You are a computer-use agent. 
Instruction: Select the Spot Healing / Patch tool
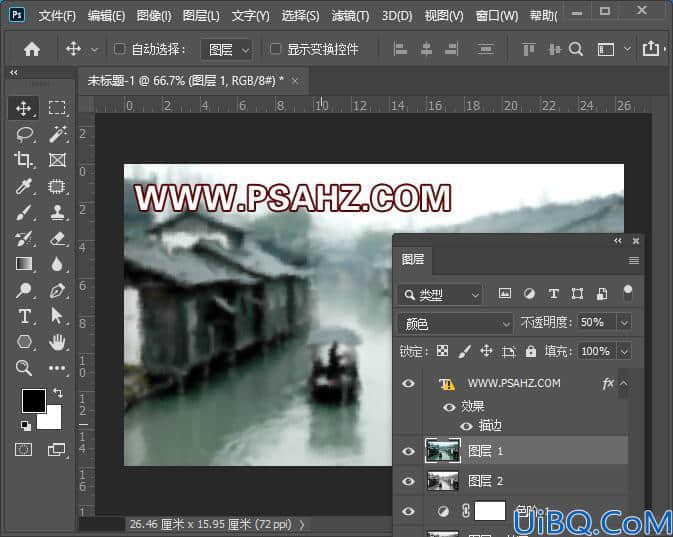57,186
